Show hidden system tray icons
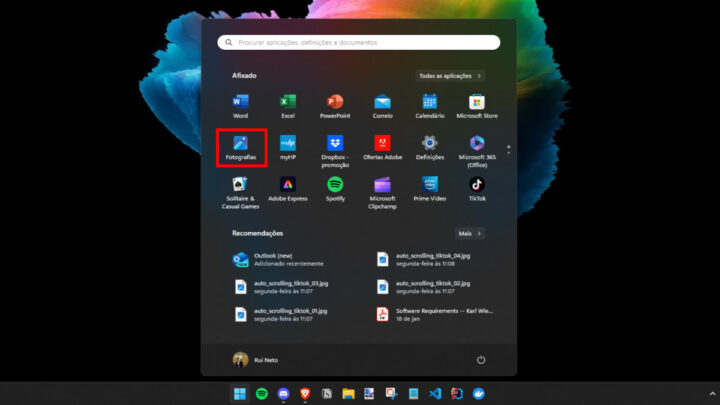This screenshot has width=720, height=405. [x=712, y=394]
